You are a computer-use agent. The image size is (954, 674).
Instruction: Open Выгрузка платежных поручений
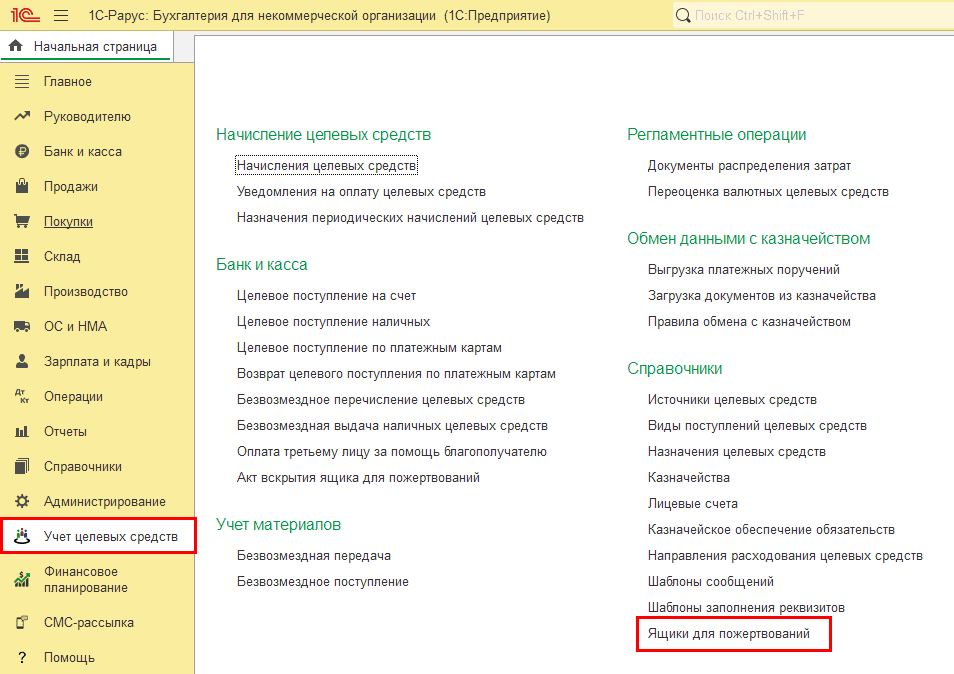pos(743,269)
